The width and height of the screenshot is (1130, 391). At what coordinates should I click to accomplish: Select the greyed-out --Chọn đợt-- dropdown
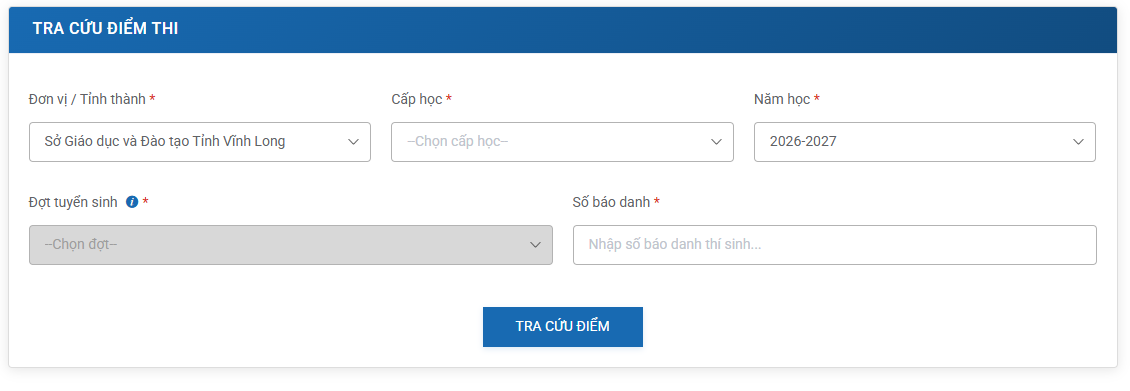290,245
